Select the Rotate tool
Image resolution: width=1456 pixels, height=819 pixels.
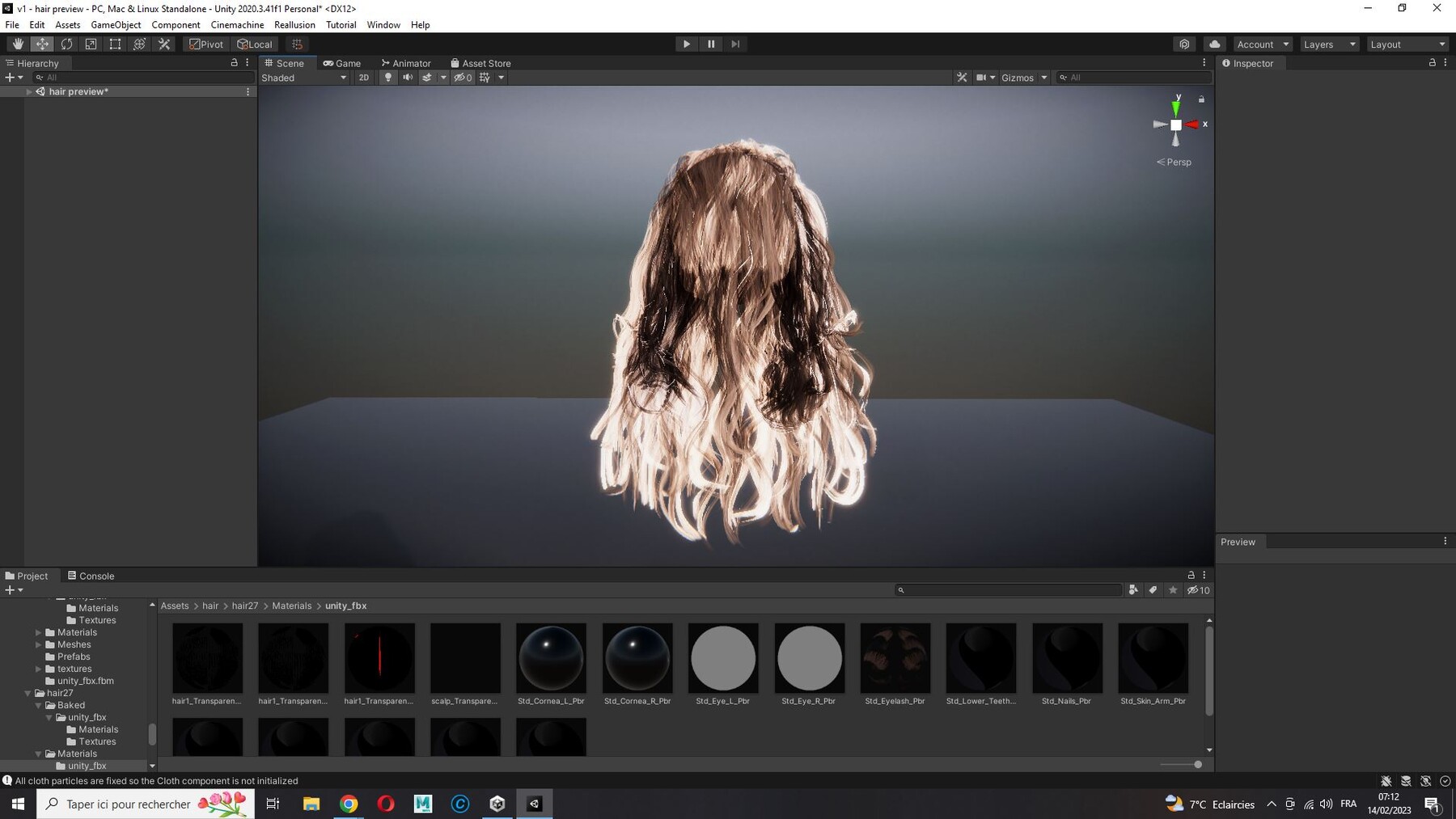pos(66,44)
